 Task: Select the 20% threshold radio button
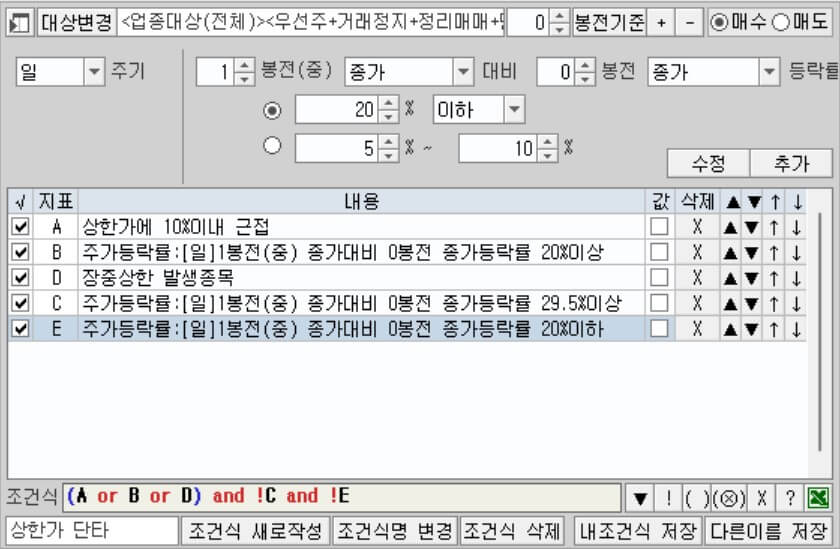coord(272,110)
